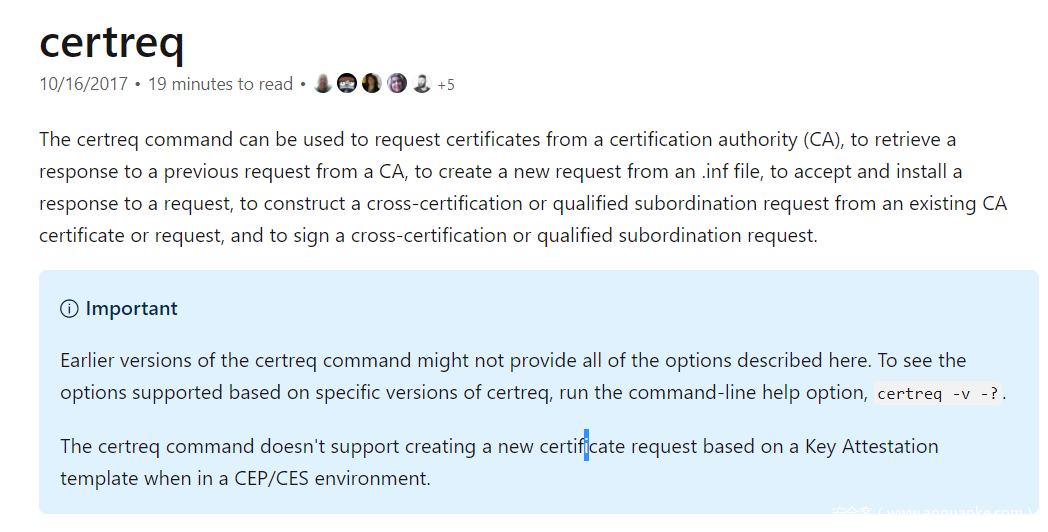Click "qualified subordination request." ending the intro

[x=677, y=235]
